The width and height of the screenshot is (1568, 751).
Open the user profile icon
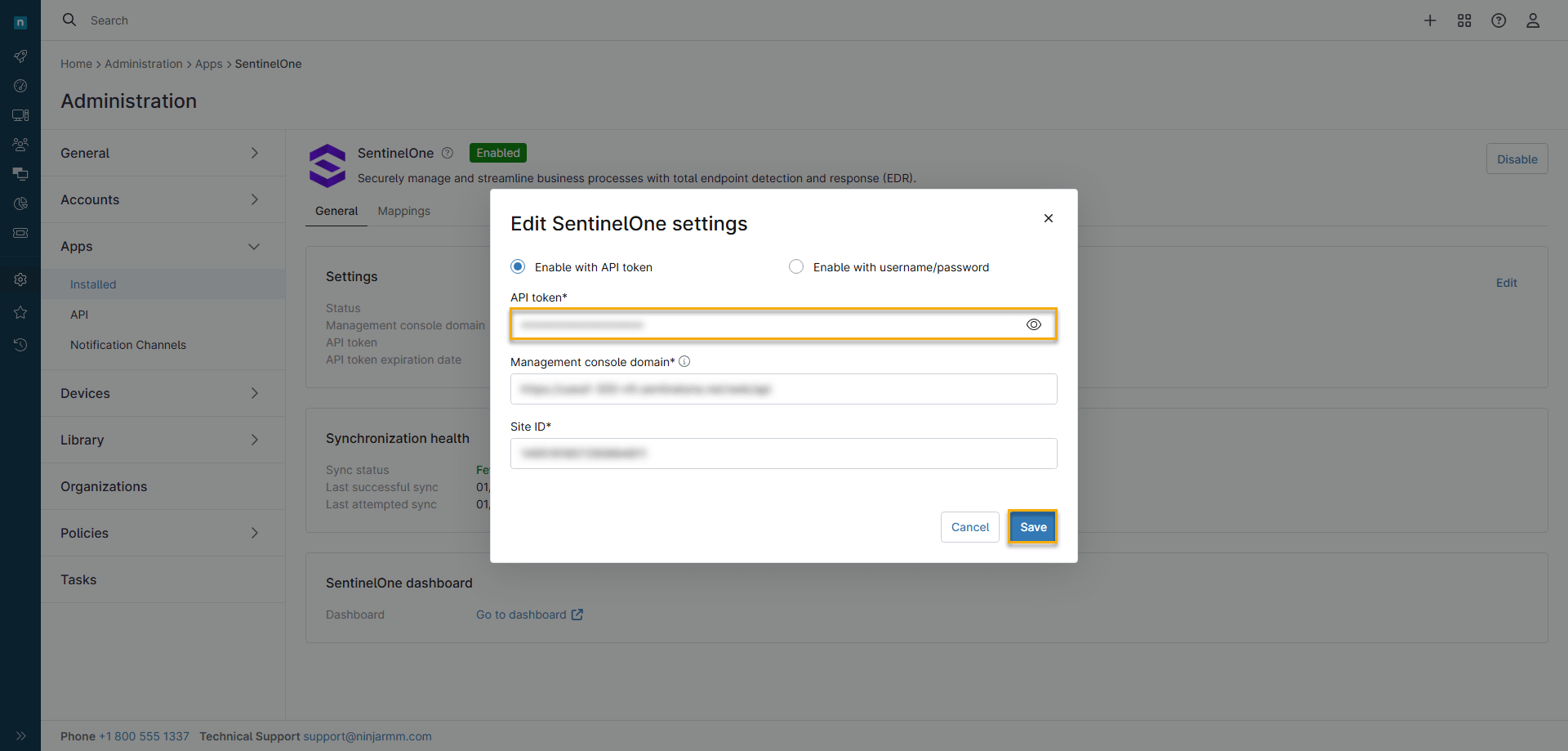pos(1533,20)
